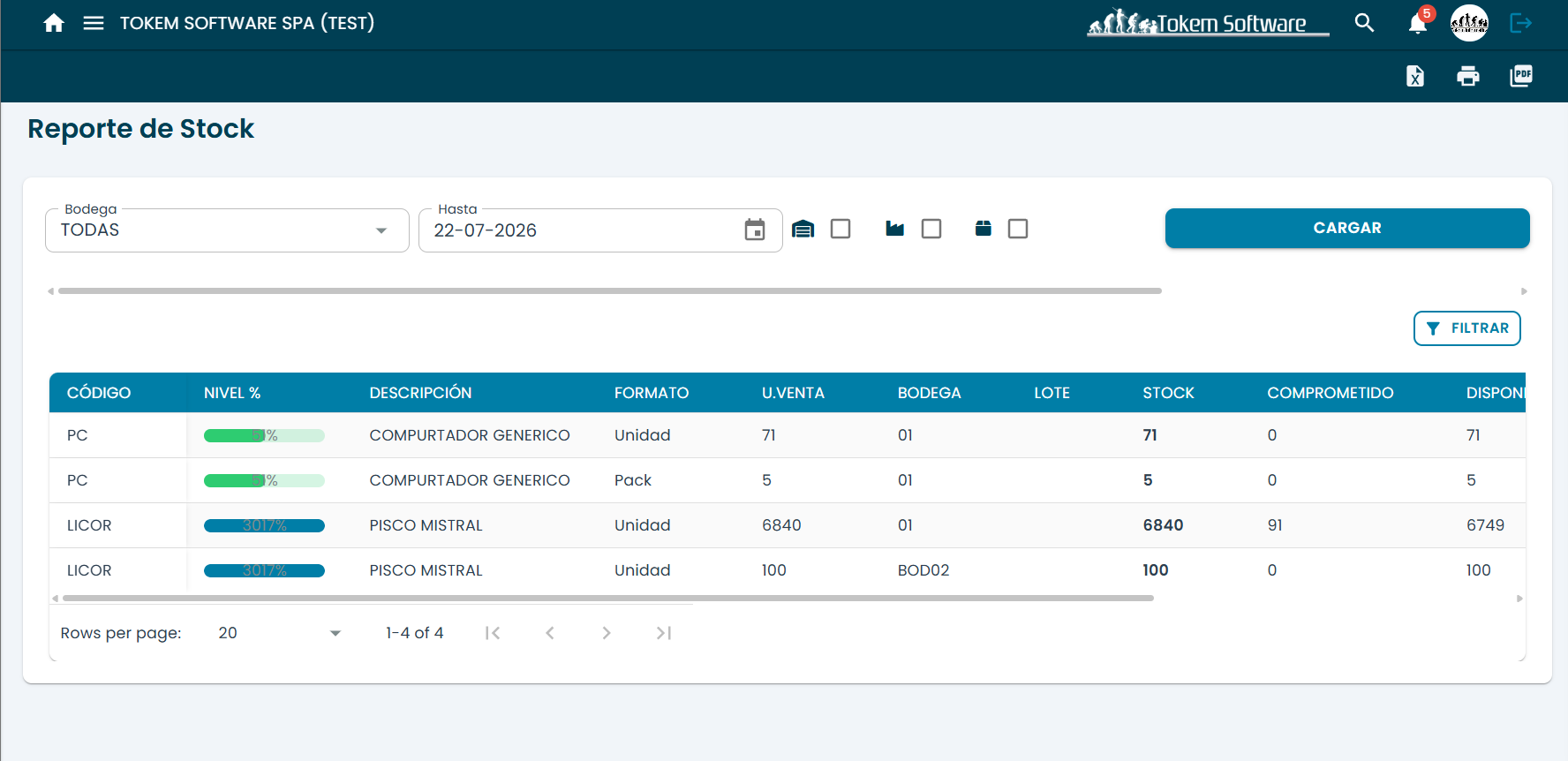Click the Reporte de Stock heading
Viewport: 1568px width, 761px height.
pos(141,129)
